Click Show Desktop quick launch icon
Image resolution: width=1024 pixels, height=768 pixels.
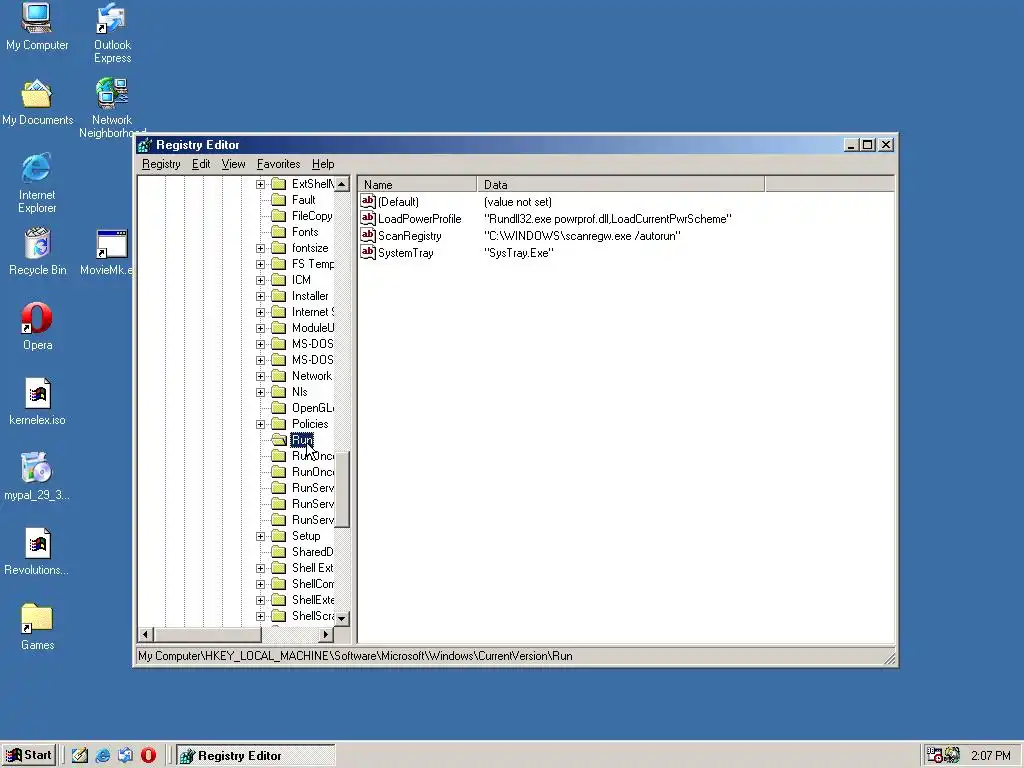(80, 756)
